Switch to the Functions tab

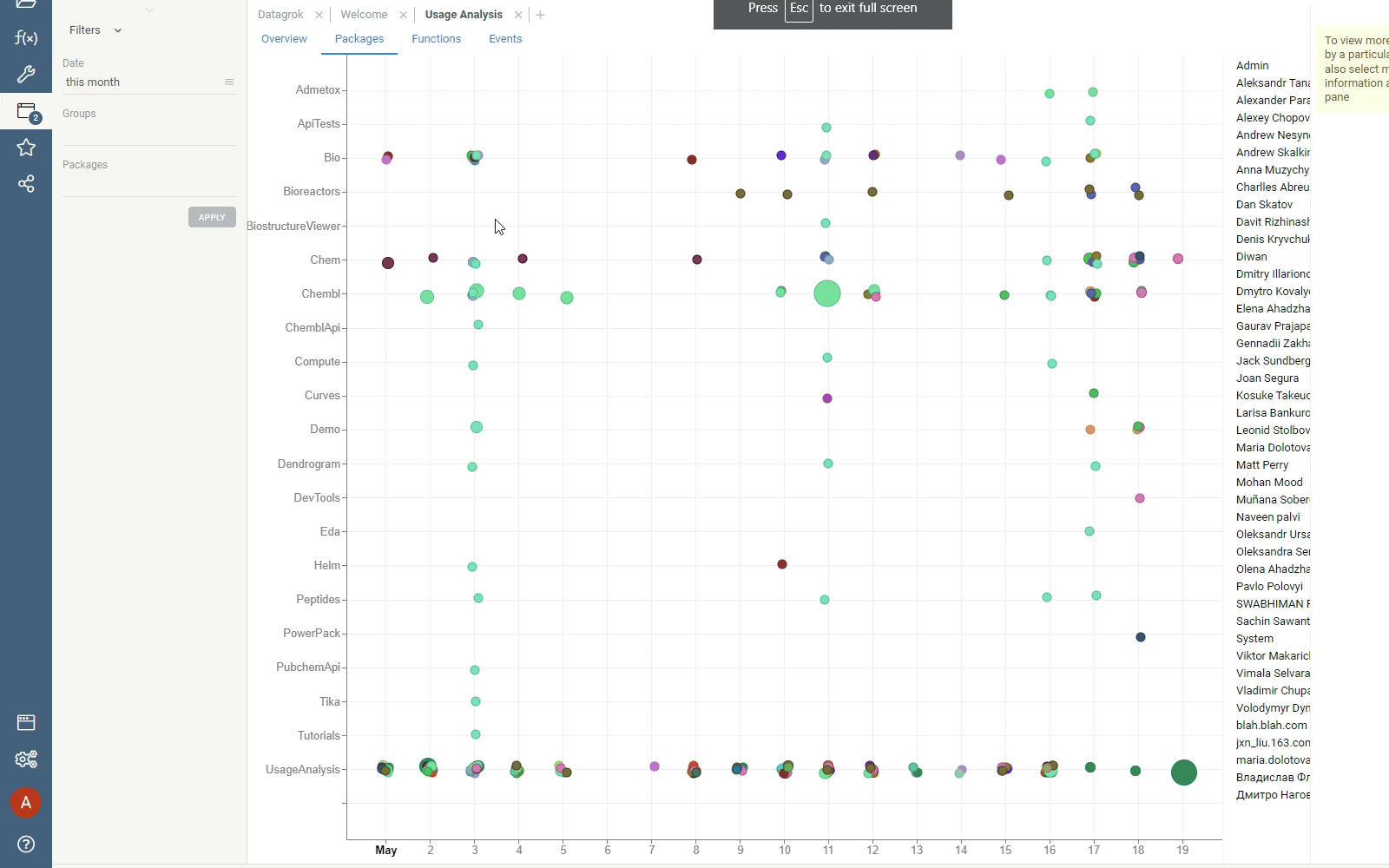click(x=436, y=39)
